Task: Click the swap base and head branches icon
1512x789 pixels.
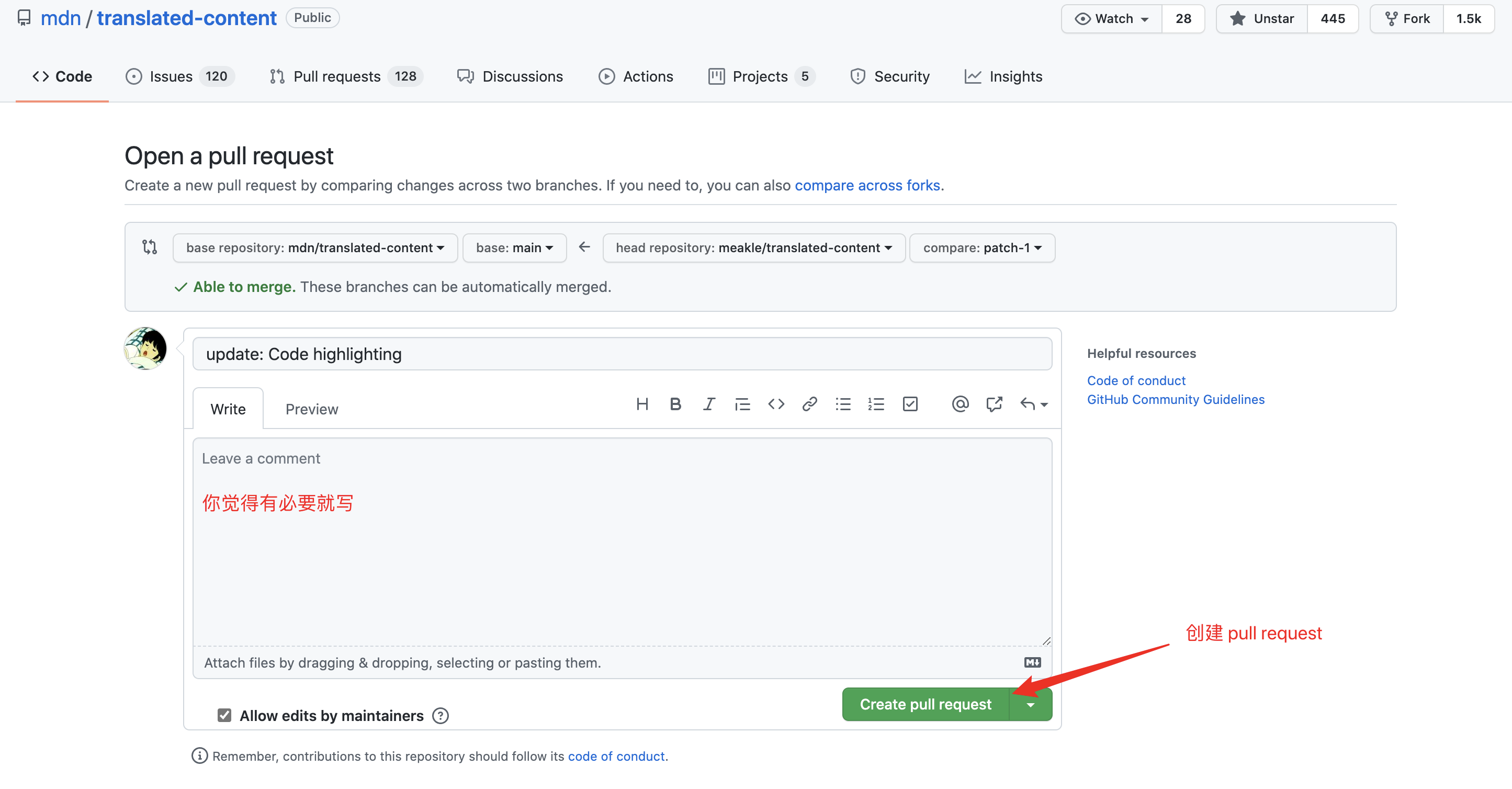Action: [x=150, y=247]
